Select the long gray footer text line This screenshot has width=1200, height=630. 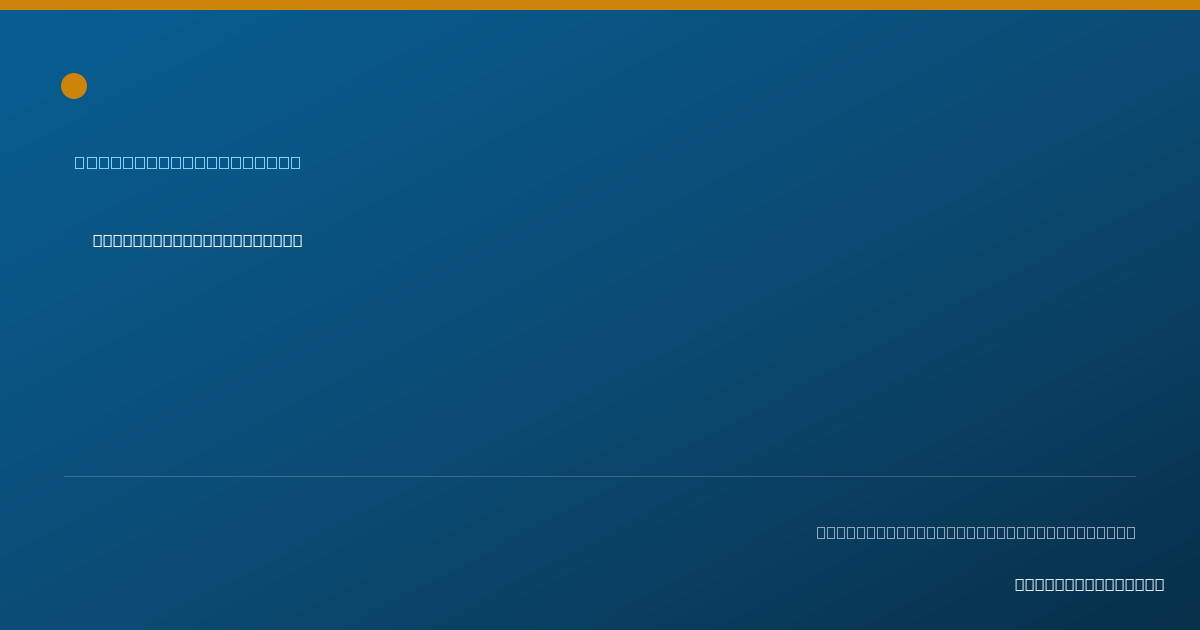pos(976,532)
